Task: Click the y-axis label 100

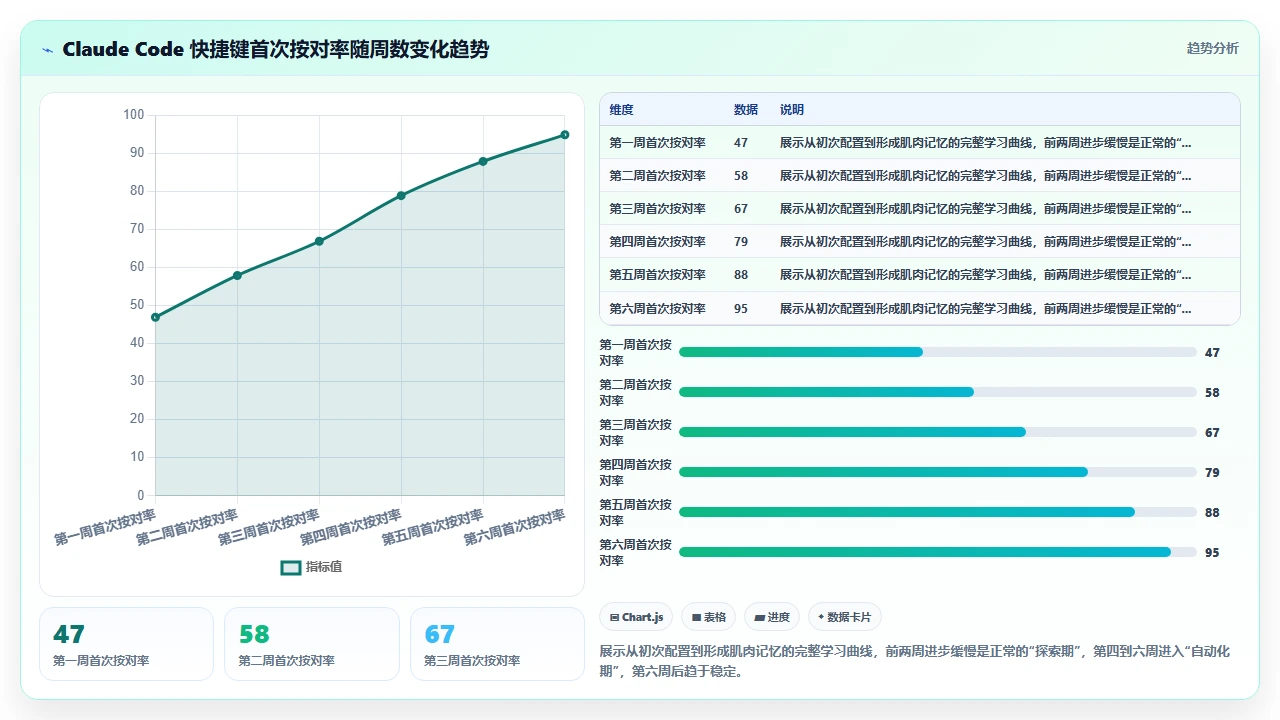Action: (134, 115)
